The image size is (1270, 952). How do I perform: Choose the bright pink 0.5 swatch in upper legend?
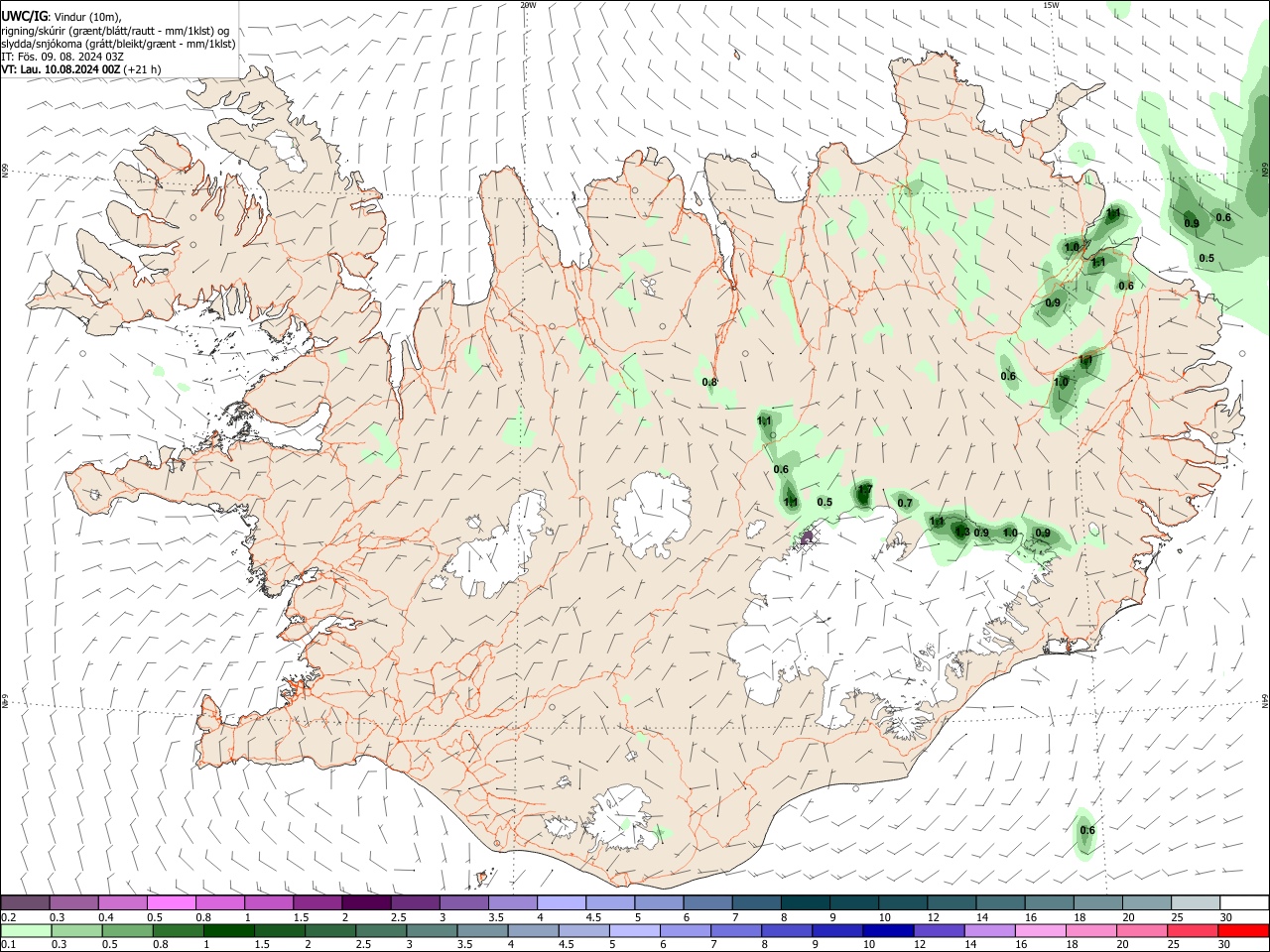(172, 903)
